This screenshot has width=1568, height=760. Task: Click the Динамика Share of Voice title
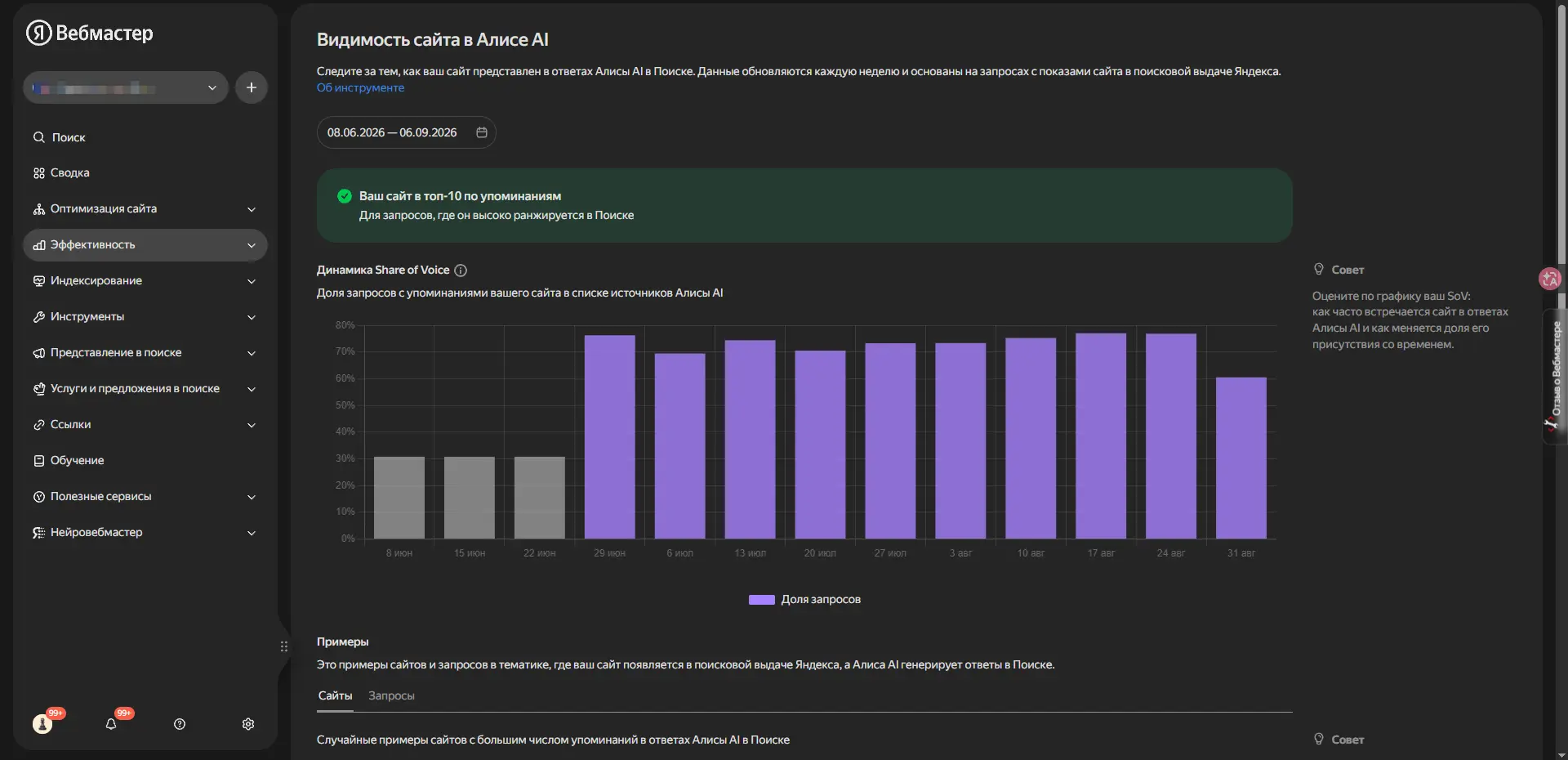(383, 270)
